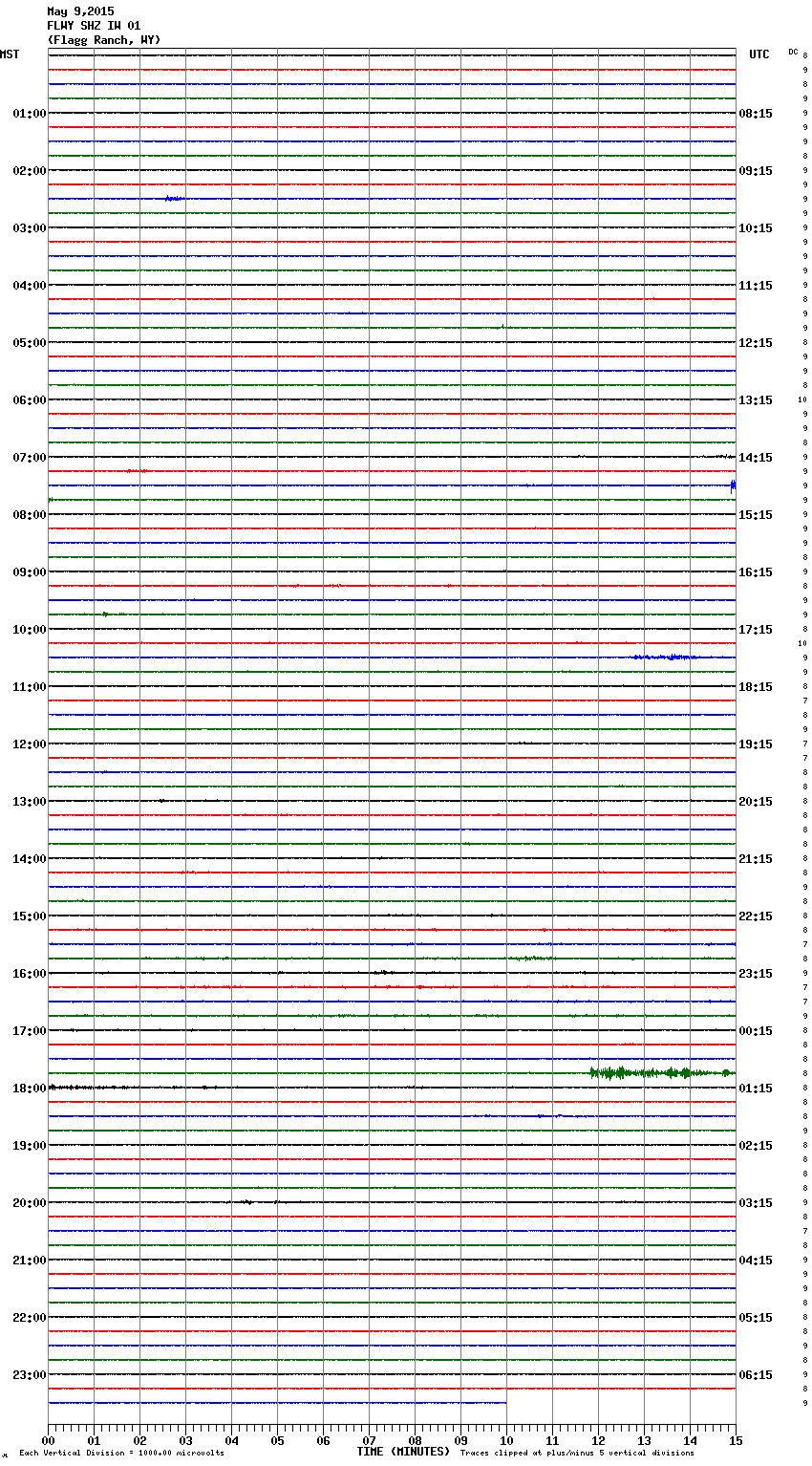Select the "FLWY SHZ IW 01" station code
The image size is (812, 1466).
94,26
